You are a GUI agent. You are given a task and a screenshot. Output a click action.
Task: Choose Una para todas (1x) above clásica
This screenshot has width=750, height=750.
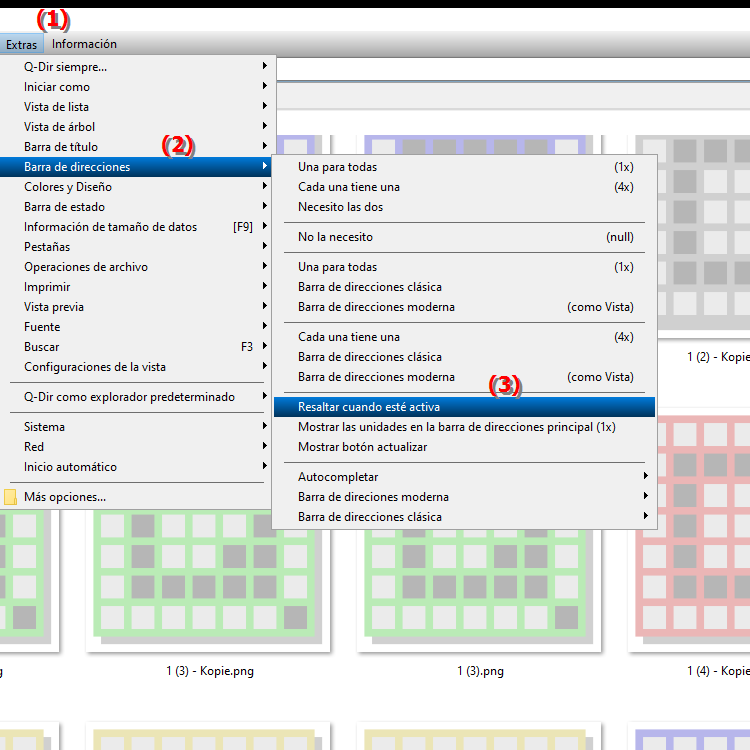coord(464,267)
